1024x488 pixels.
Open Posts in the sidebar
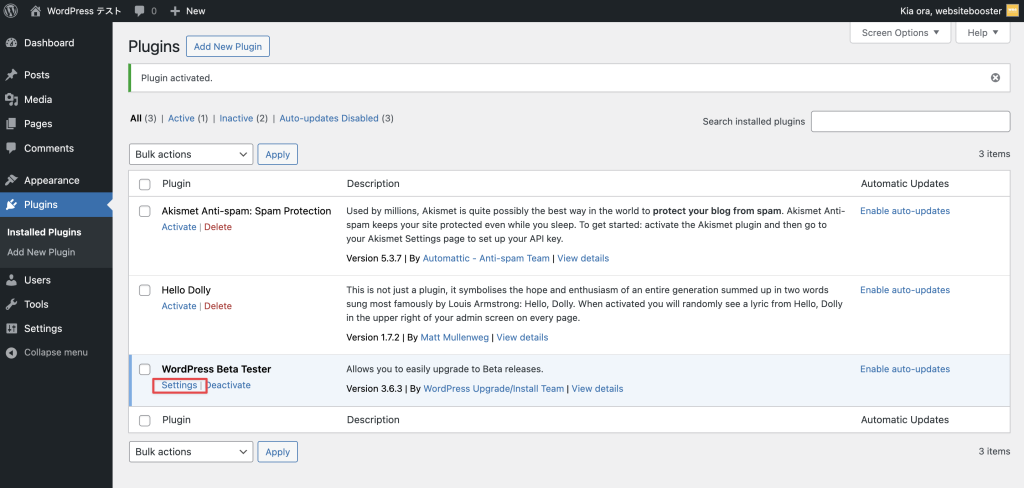click(37, 75)
